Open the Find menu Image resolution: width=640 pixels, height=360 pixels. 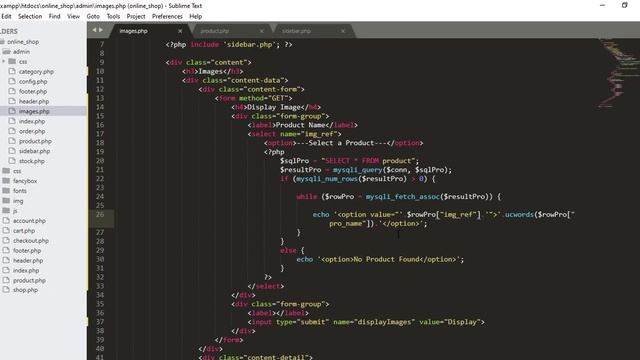[54, 16]
